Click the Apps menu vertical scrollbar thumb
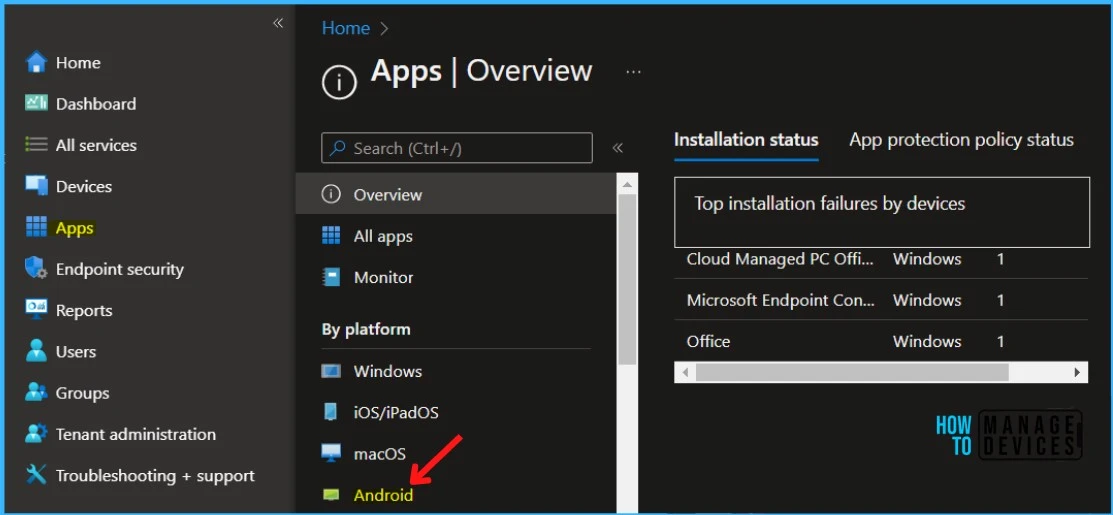Image resolution: width=1113 pixels, height=515 pixels. pos(627,280)
